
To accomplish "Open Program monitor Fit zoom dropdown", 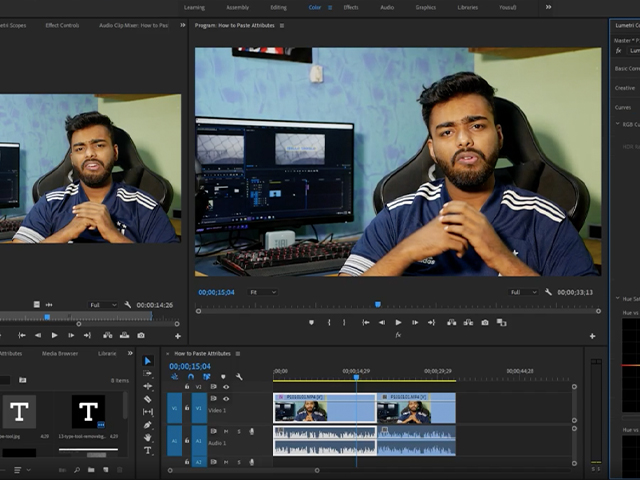I will pos(262,292).
